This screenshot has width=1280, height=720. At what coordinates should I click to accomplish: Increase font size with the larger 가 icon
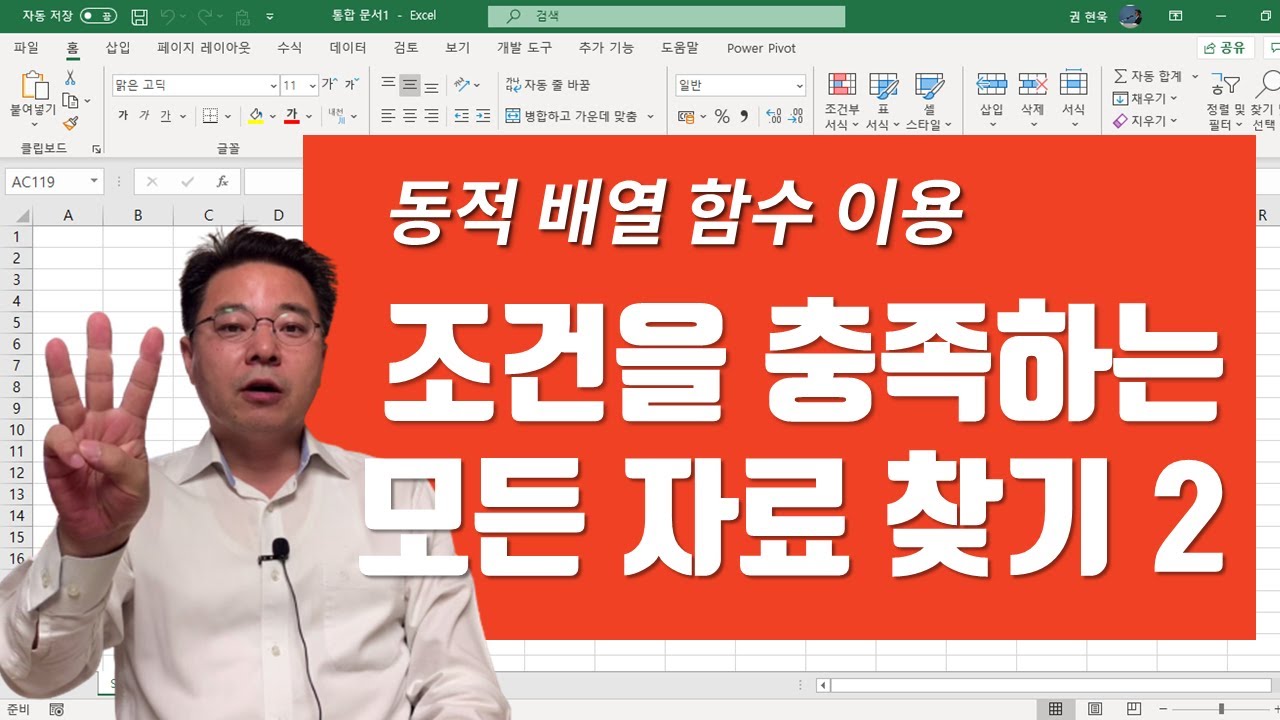click(x=328, y=85)
